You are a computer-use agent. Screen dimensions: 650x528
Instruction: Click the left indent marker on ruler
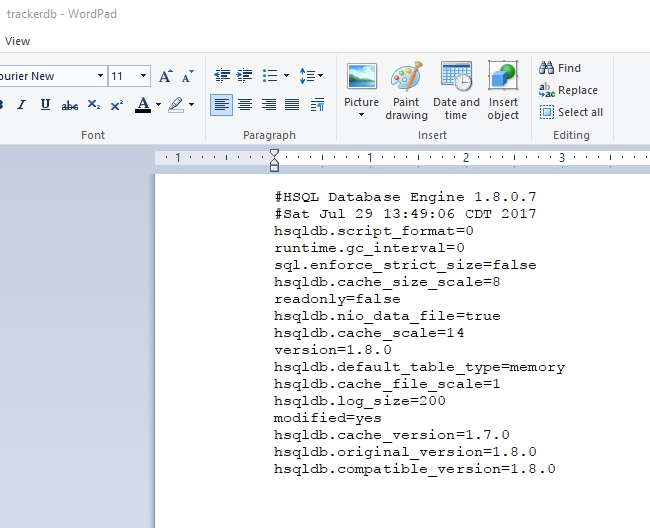pyautogui.click(x=274, y=167)
